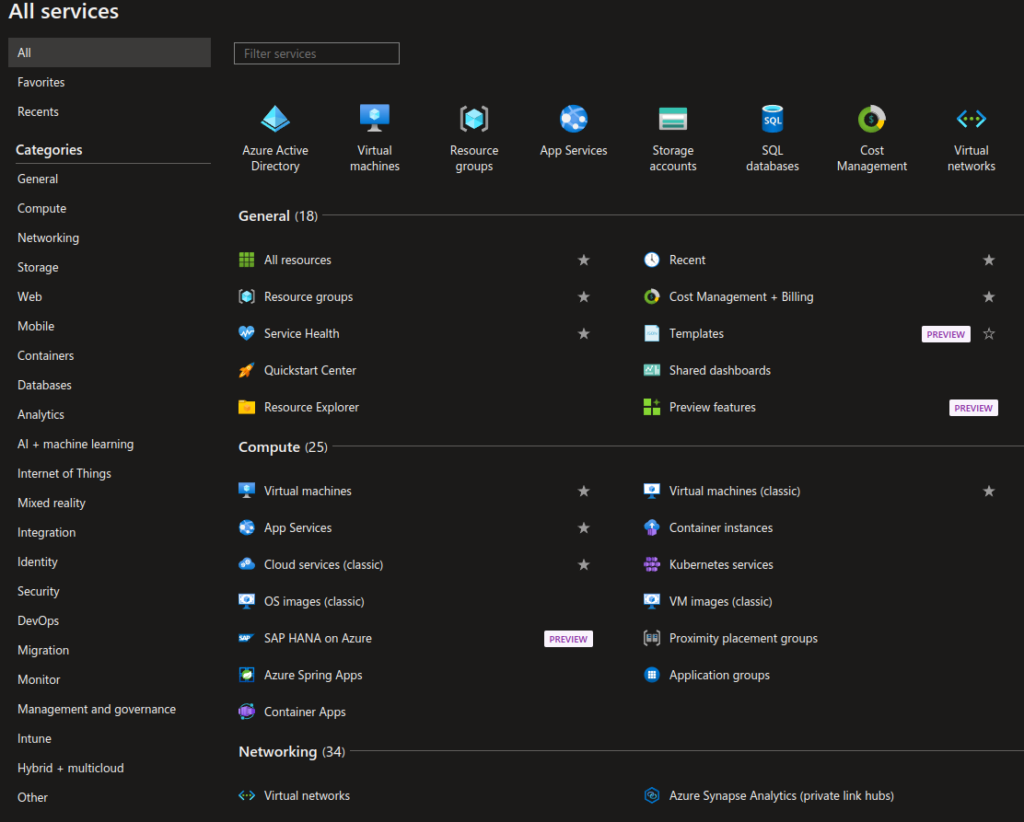The height and width of the screenshot is (822, 1024).
Task: Select the Mixed reality category
Action: pyautogui.click(x=52, y=503)
